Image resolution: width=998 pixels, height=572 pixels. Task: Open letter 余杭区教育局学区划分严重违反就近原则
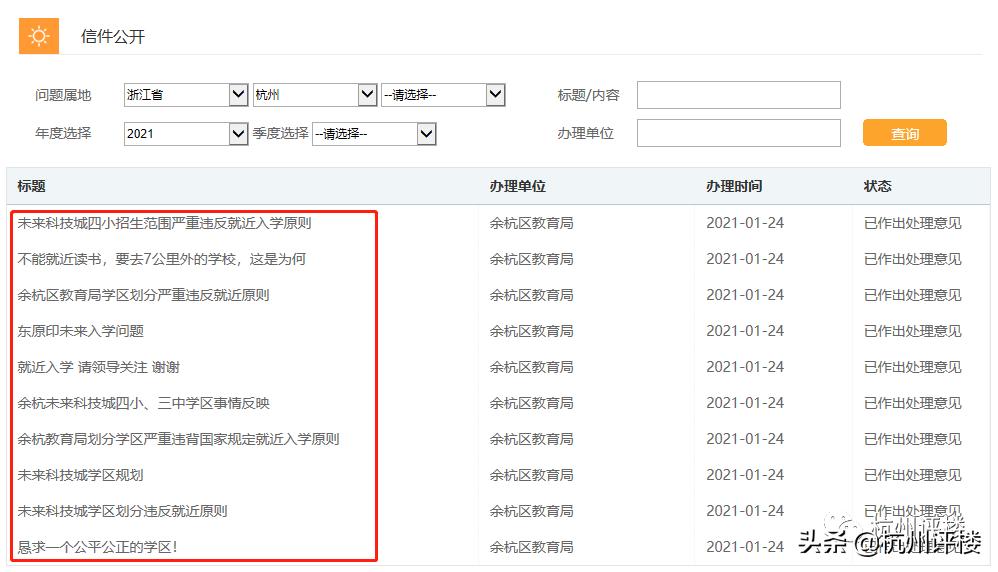143,295
